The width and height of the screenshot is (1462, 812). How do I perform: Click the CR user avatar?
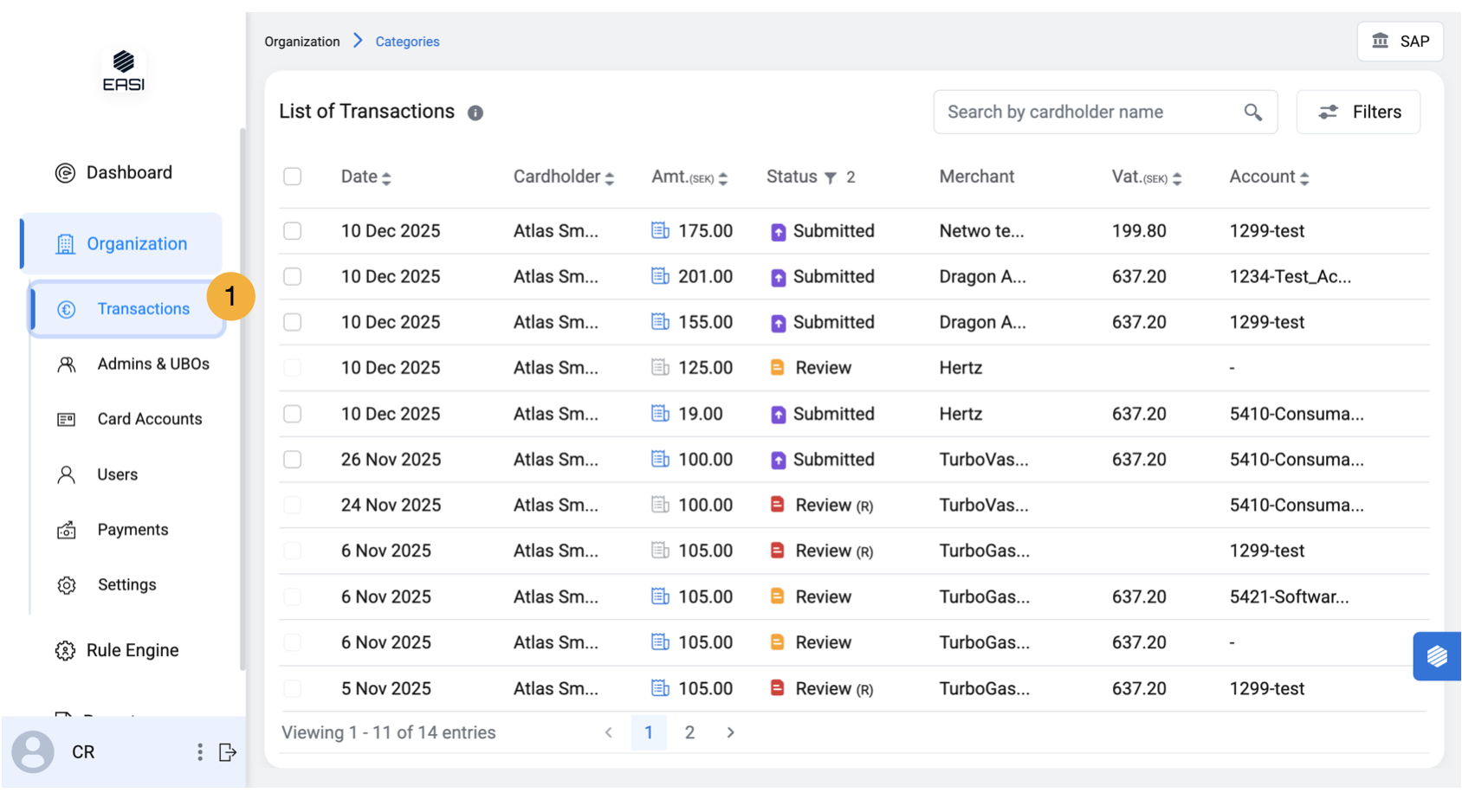pyautogui.click(x=33, y=751)
